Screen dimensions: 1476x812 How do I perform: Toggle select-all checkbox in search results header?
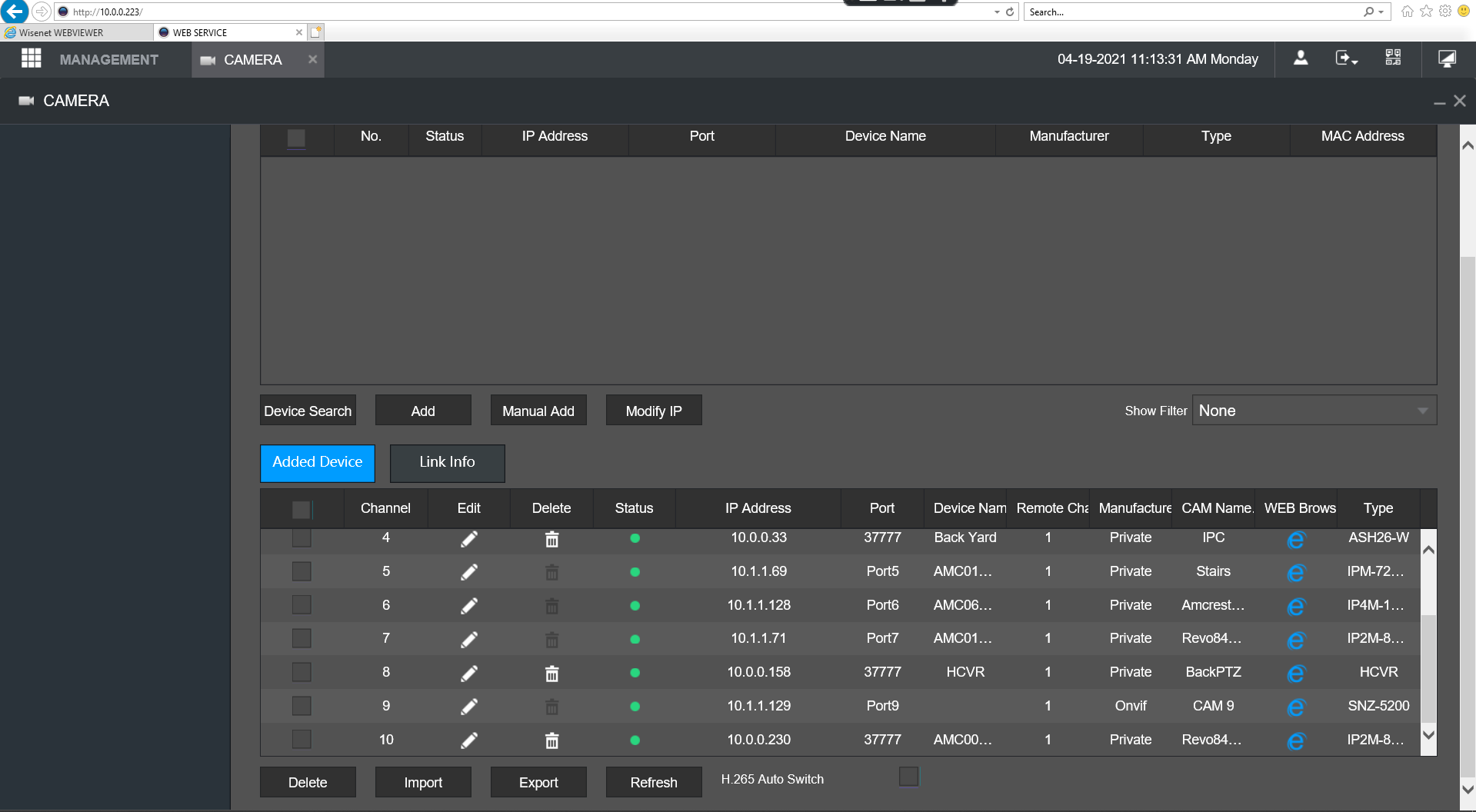296,138
